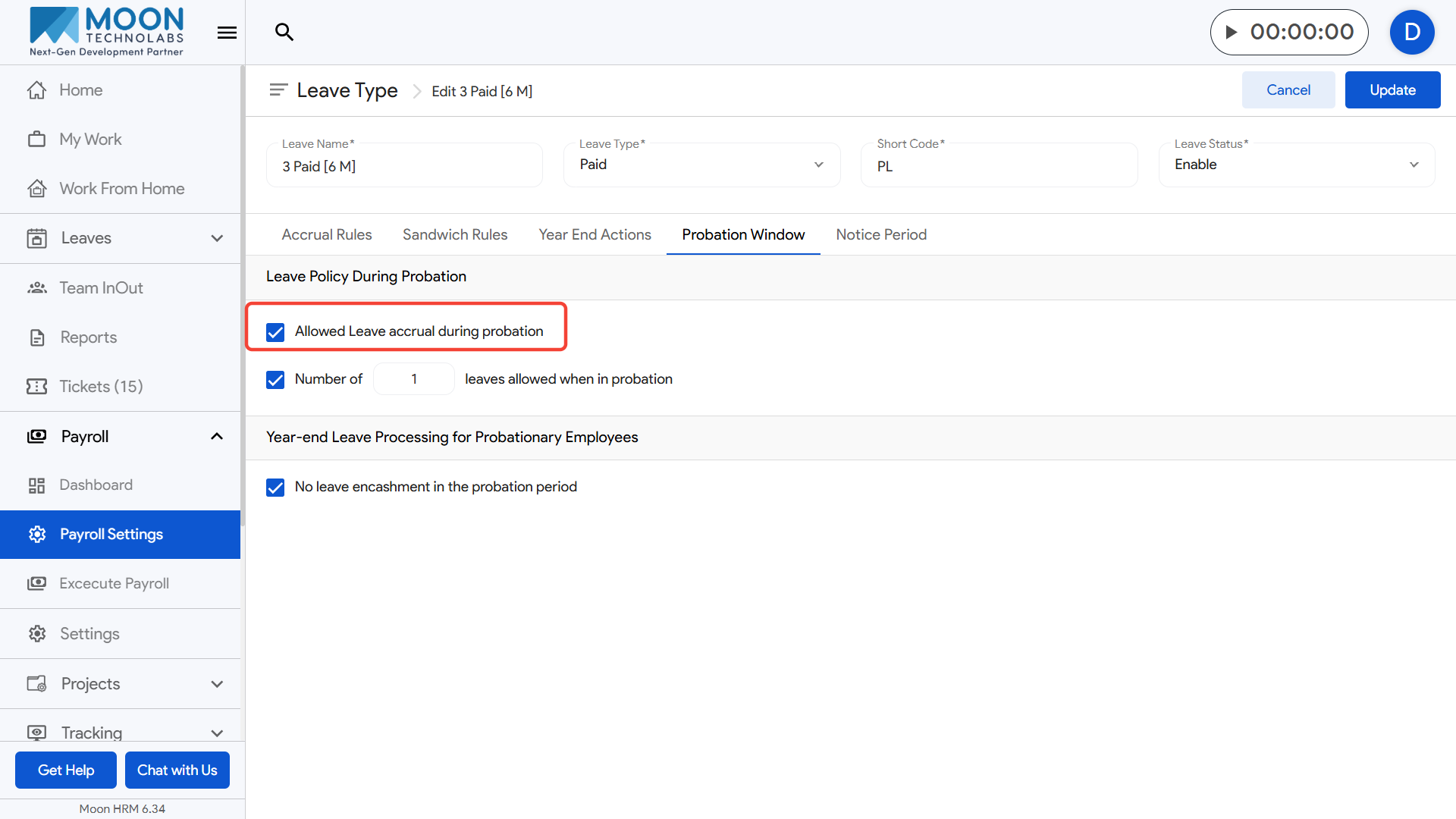The width and height of the screenshot is (1456, 819).
Task: Open Excecute Payroll menu item
Action: pyautogui.click(x=114, y=584)
